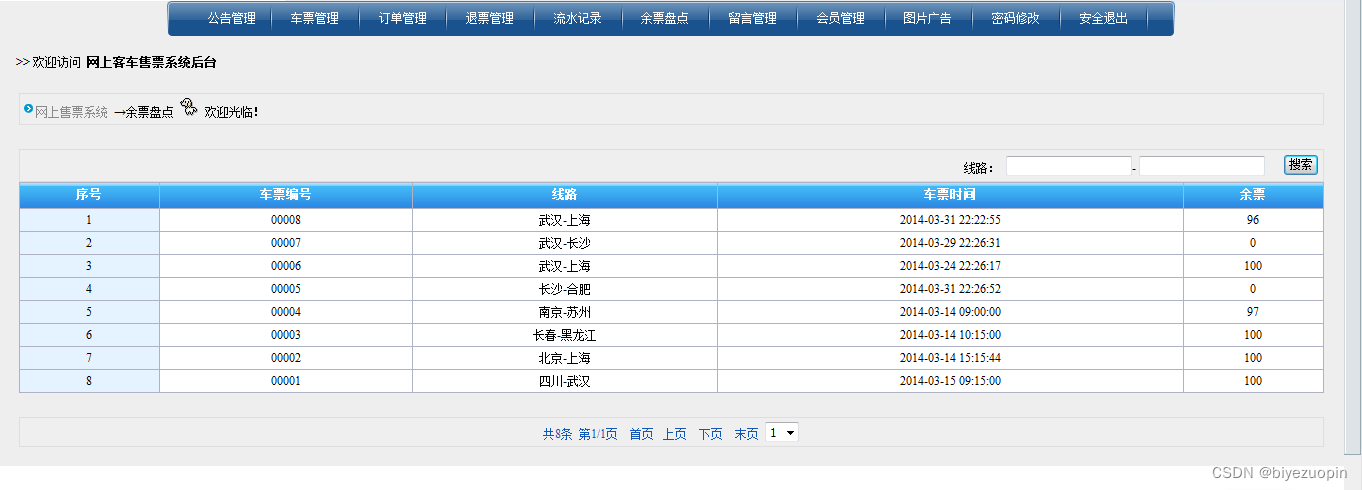Click the remaining tickets value 97
This screenshot has width=1362, height=490.
(x=1253, y=312)
